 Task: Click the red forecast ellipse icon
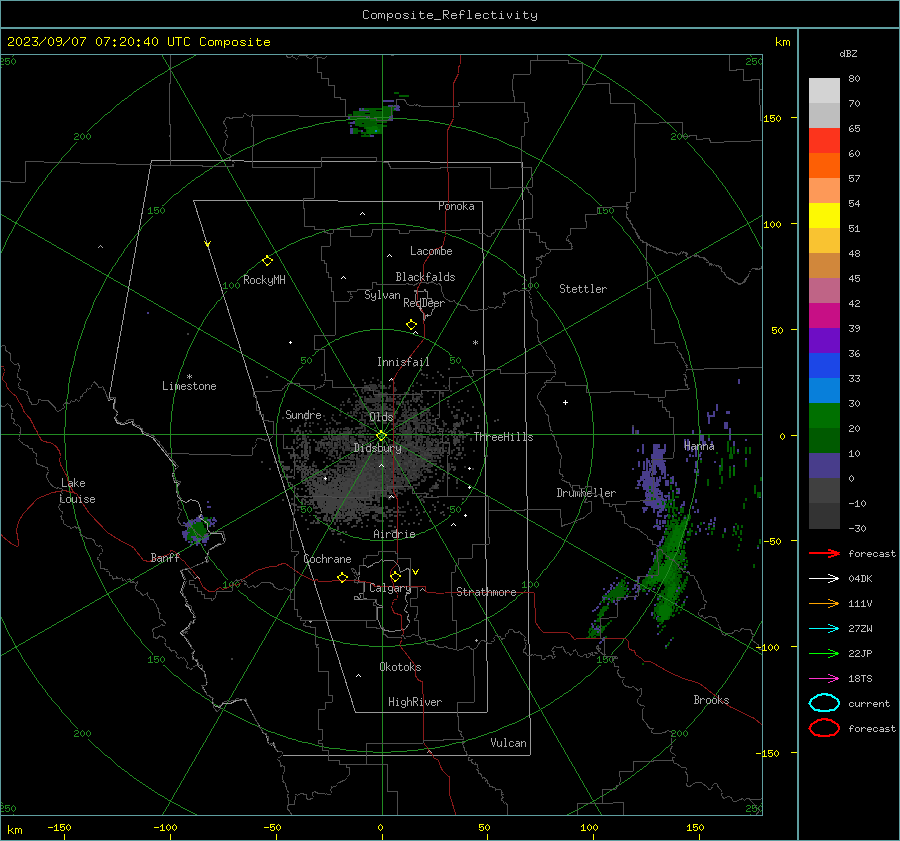824,728
